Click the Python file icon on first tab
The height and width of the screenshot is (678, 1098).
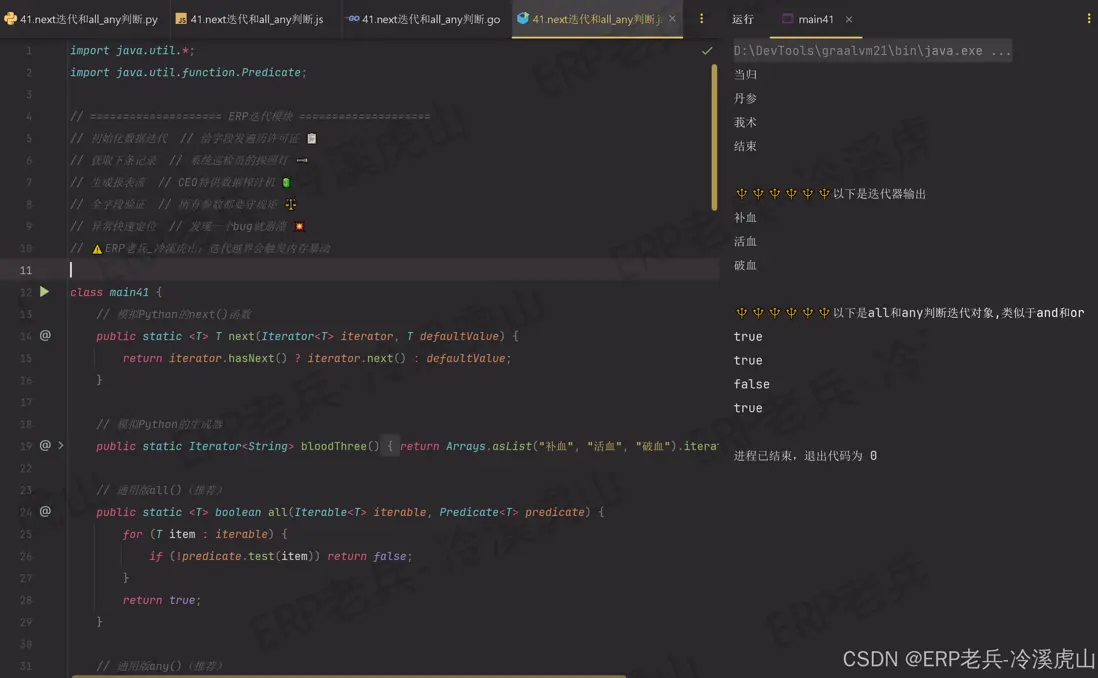point(11,19)
